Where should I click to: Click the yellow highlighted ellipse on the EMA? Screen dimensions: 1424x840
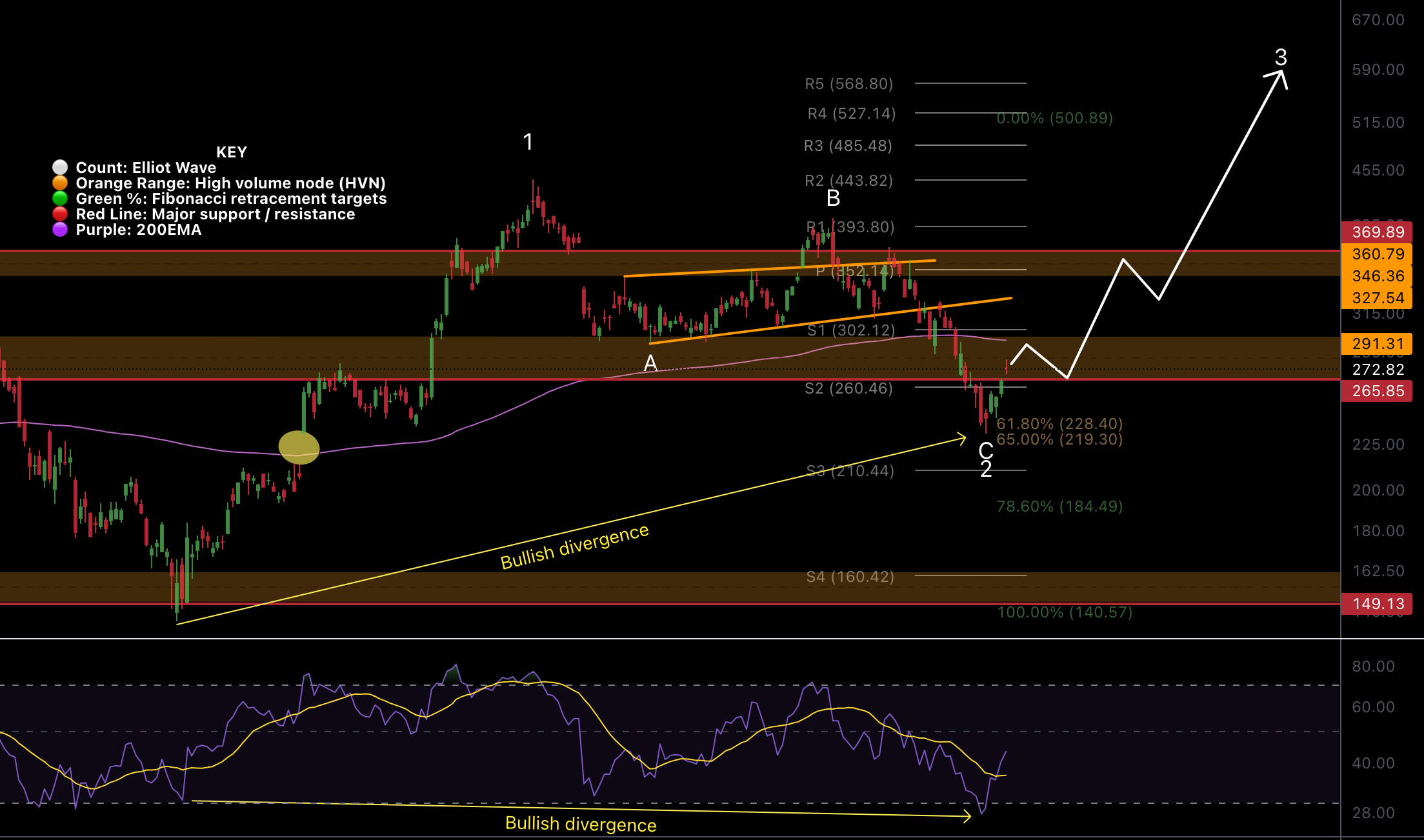(x=299, y=447)
